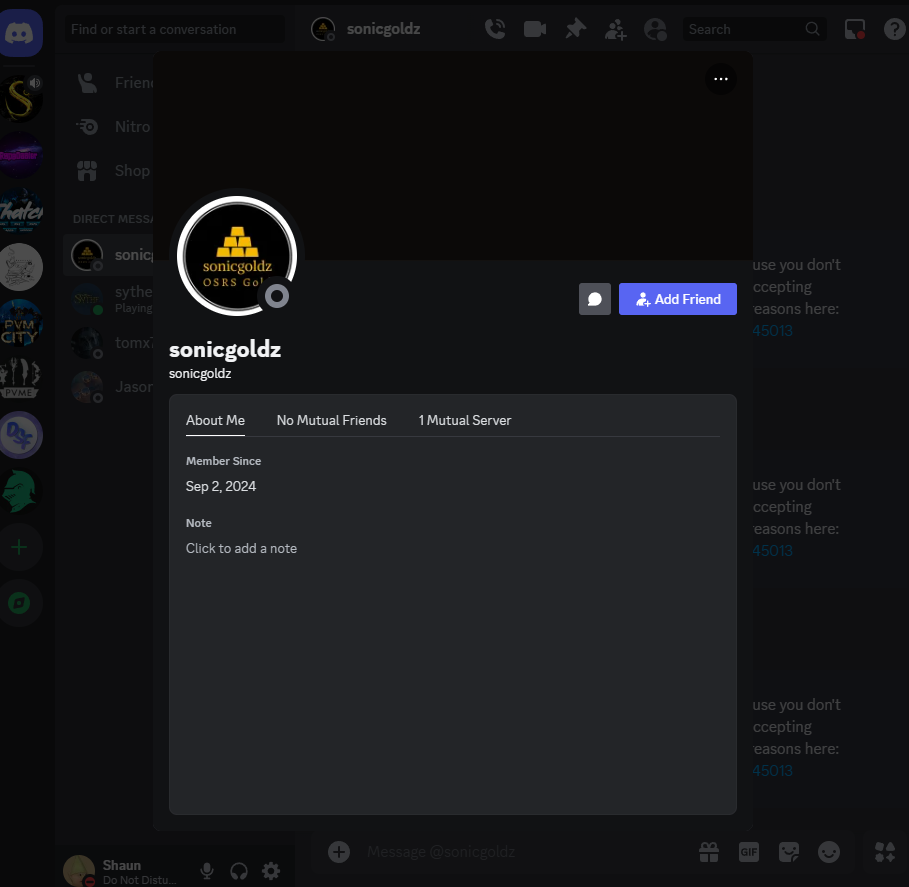This screenshot has width=909, height=887.
Task: Open Explore Discoverable Servers compass icon
Action: click(20, 604)
